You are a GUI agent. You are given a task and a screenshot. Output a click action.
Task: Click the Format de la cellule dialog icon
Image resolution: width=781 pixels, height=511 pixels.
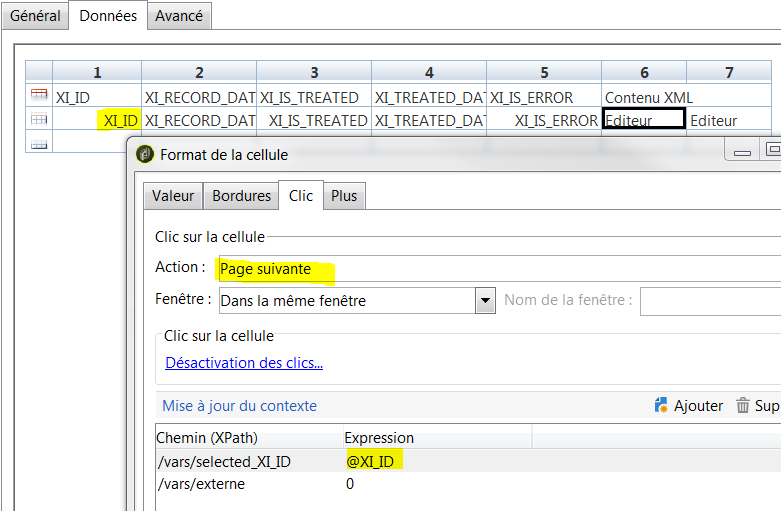pyautogui.click(x=144, y=154)
